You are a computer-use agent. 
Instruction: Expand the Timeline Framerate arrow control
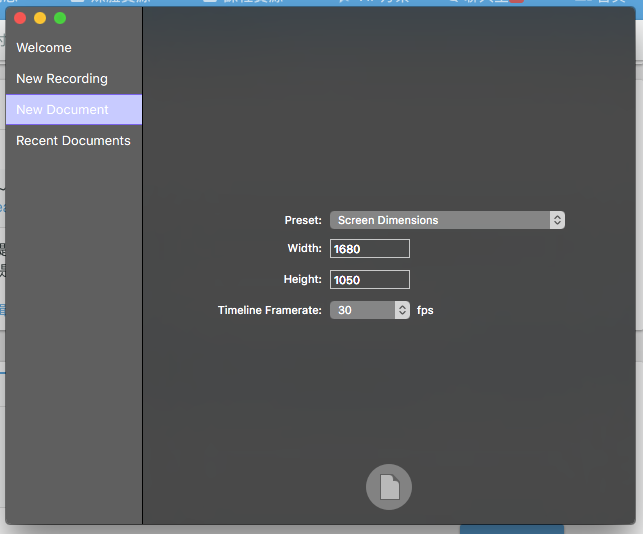403,310
